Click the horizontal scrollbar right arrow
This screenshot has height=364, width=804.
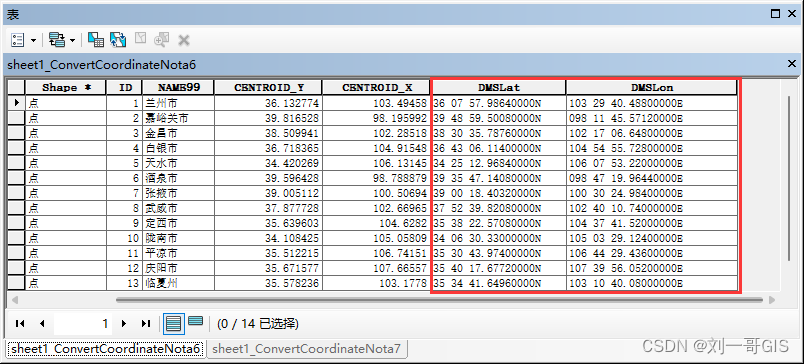tap(772, 299)
